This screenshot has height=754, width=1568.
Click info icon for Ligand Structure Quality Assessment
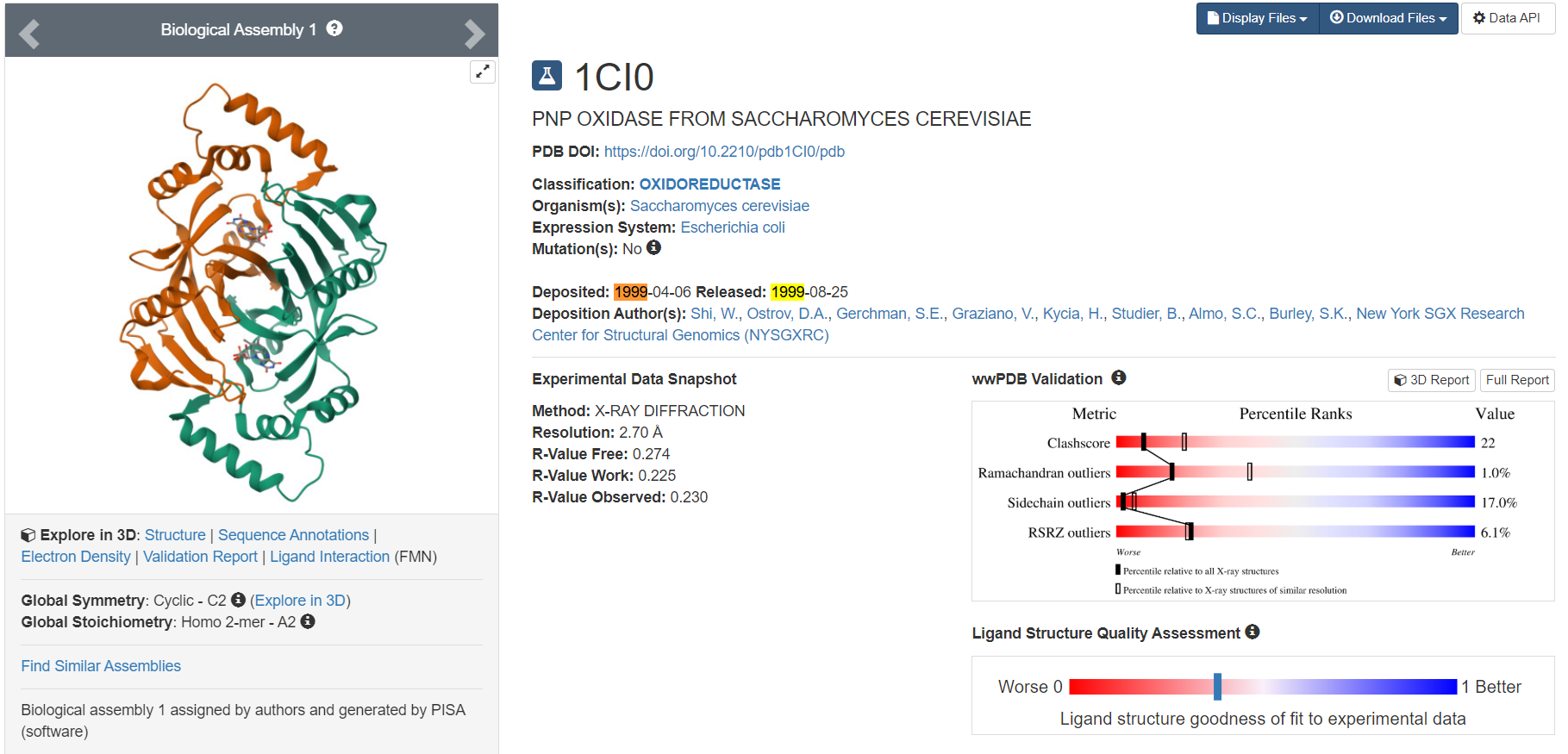1253,632
